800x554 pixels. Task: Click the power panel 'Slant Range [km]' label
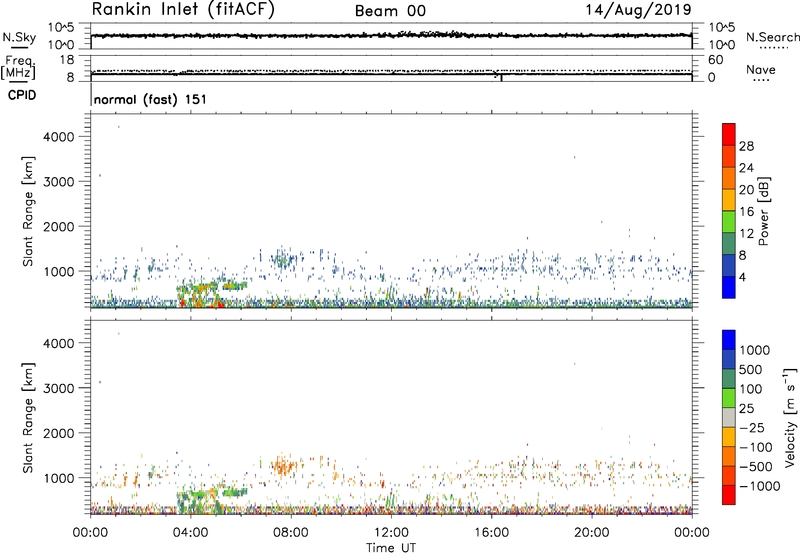28,211
